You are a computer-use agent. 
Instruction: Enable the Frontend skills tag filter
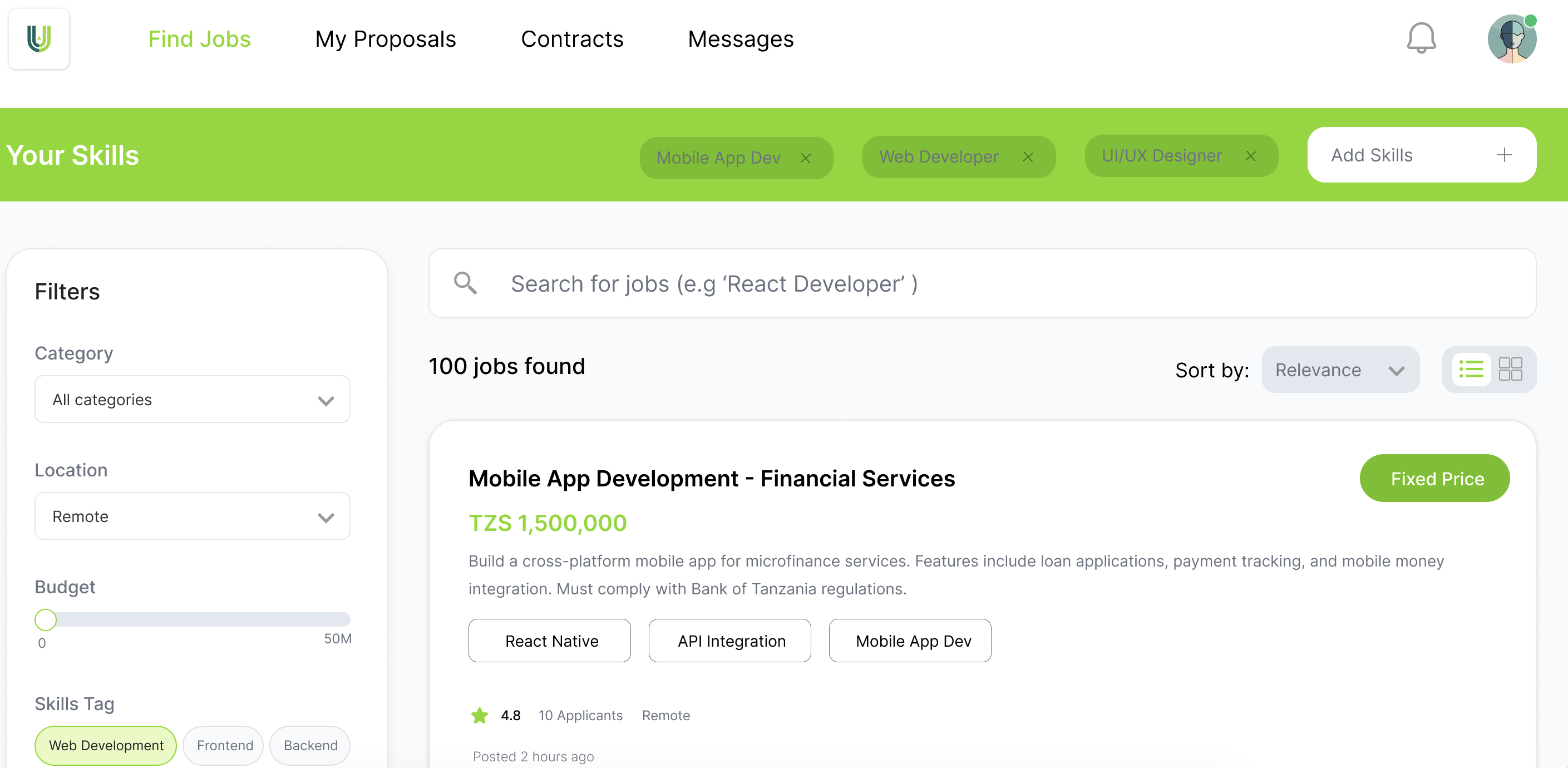pos(223,745)
